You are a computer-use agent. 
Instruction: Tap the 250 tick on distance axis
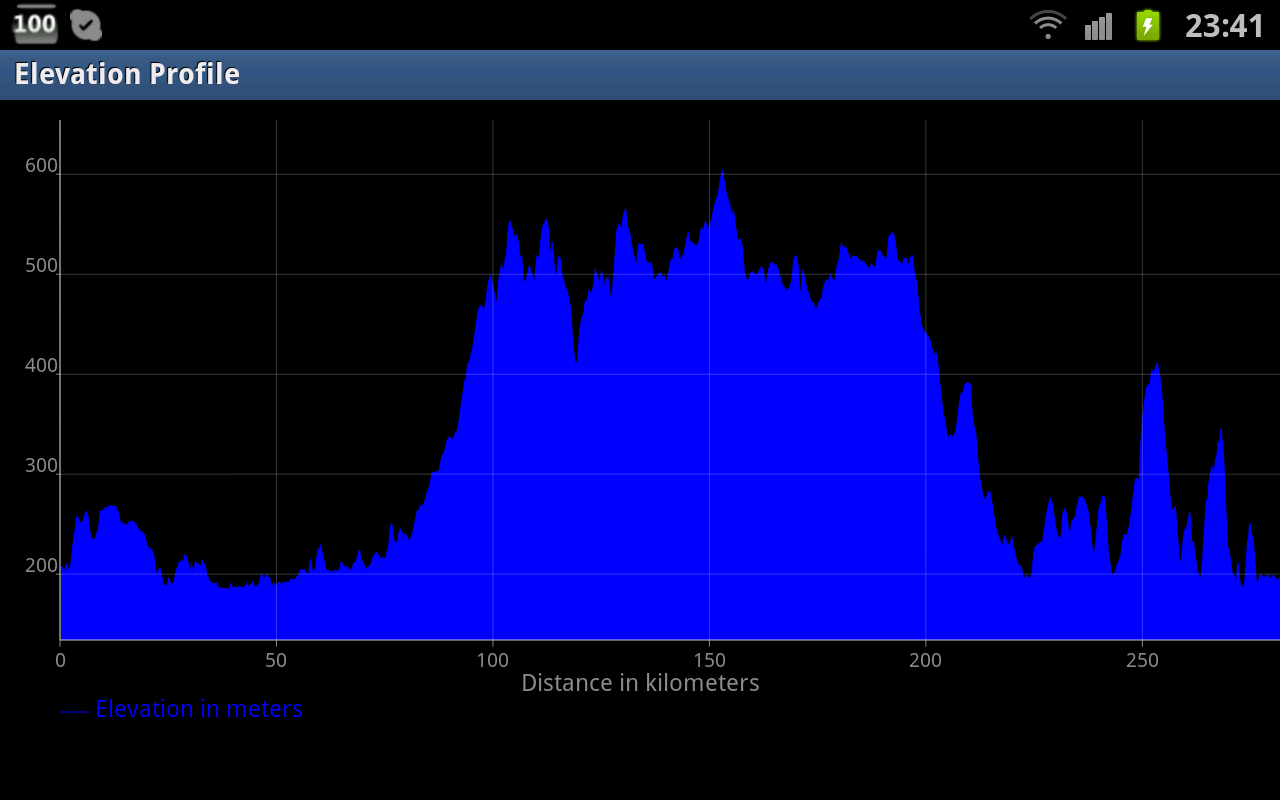(x=1142, y=660)
